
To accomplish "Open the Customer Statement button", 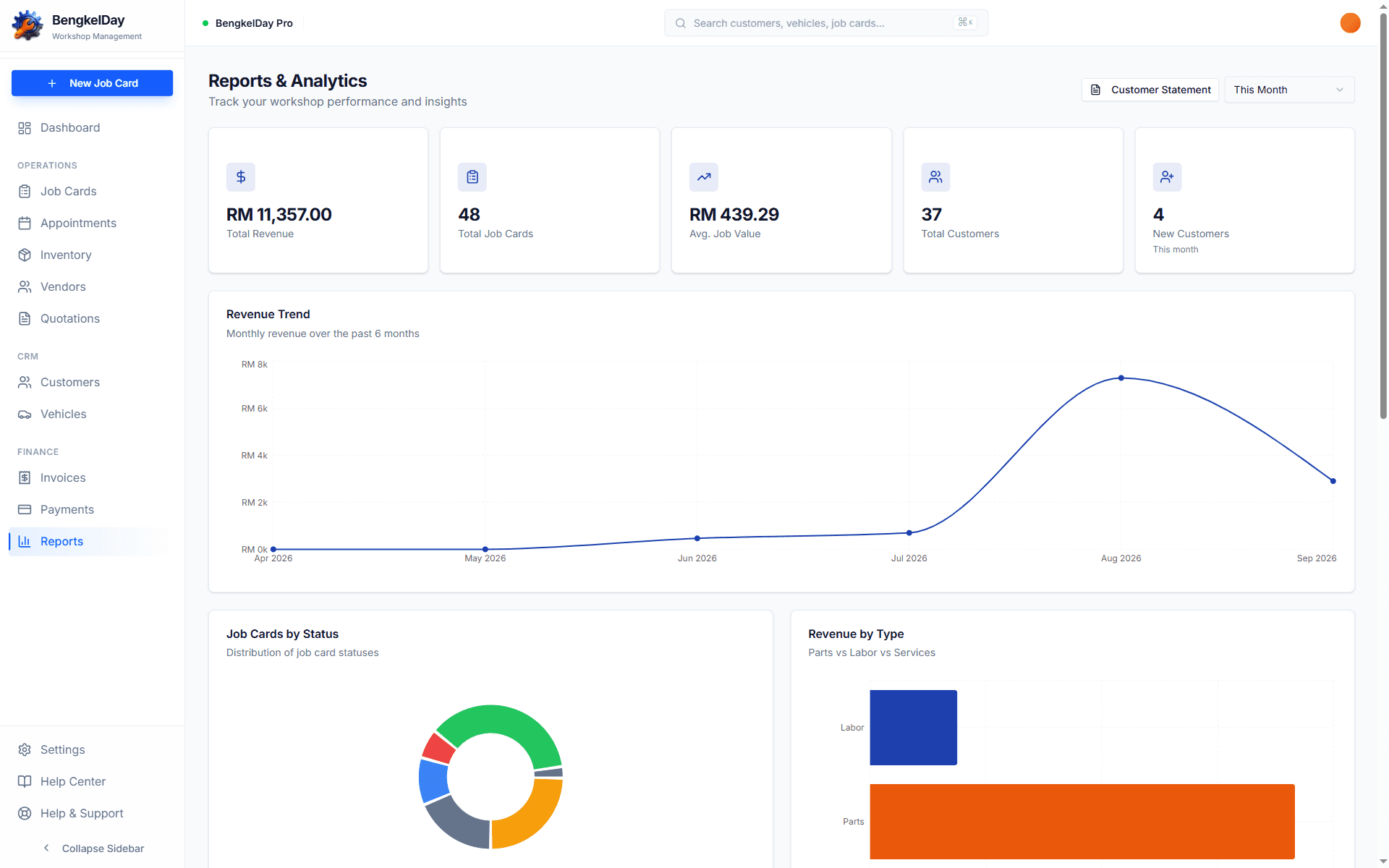I will click(1150, 90).
